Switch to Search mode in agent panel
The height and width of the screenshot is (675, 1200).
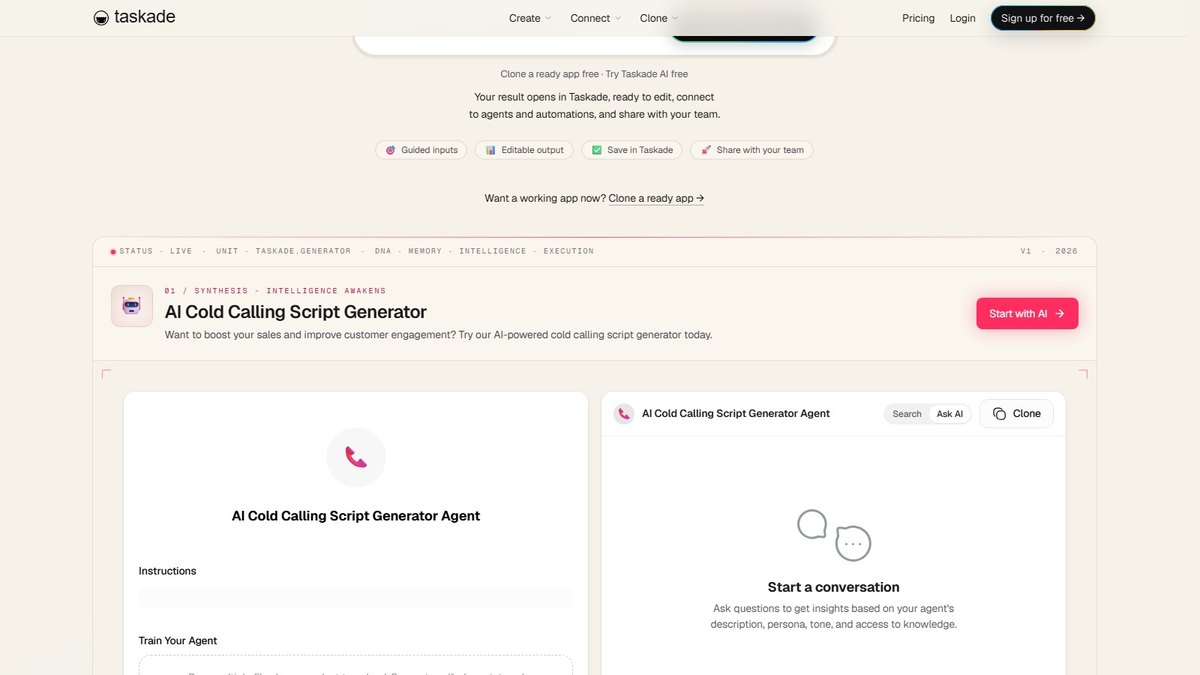[907, 414]
